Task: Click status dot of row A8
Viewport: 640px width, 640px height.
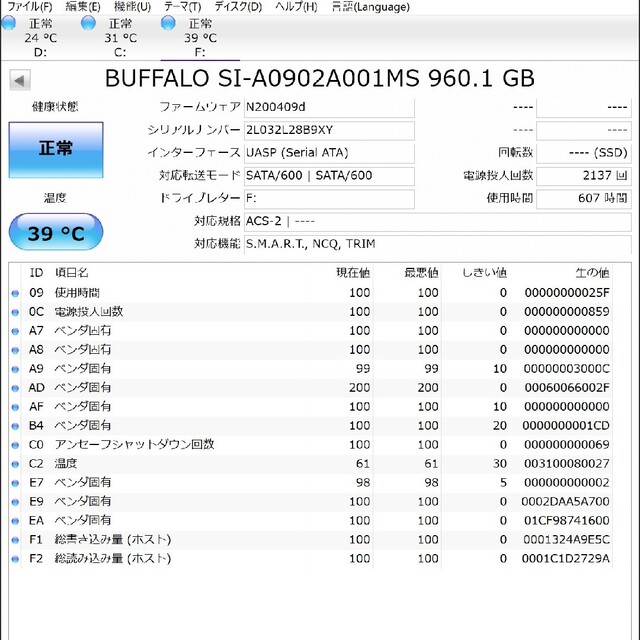Action: [x=15, y=351]
